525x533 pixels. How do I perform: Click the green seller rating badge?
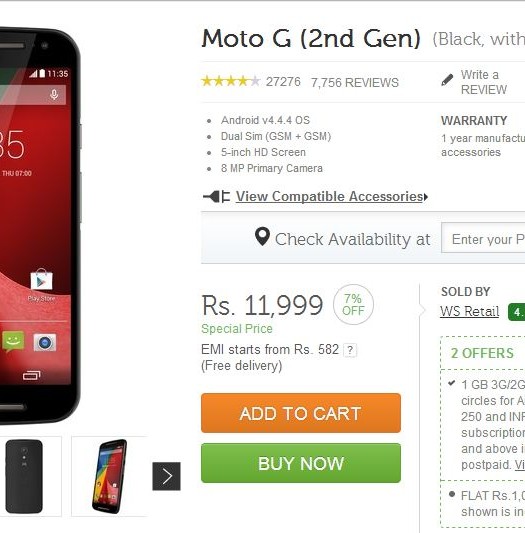516,312
